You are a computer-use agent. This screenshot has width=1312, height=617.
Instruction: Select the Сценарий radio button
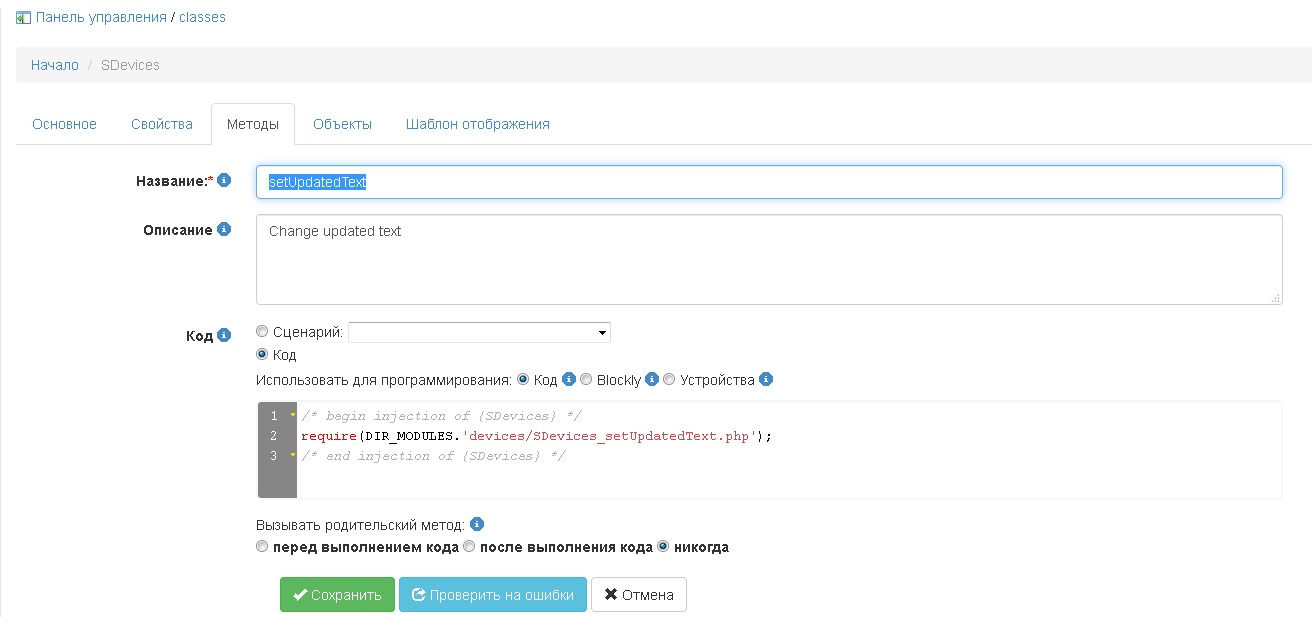point(262,332)
